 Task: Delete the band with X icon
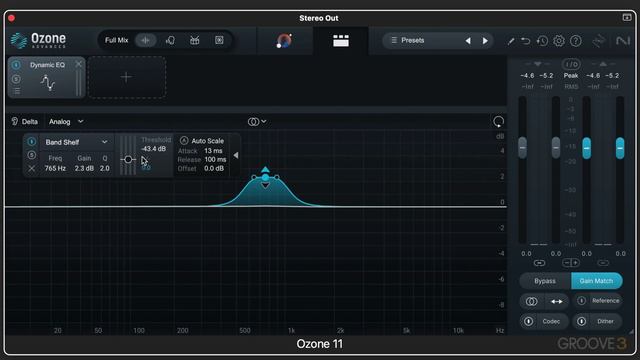[x=31, y=168]
